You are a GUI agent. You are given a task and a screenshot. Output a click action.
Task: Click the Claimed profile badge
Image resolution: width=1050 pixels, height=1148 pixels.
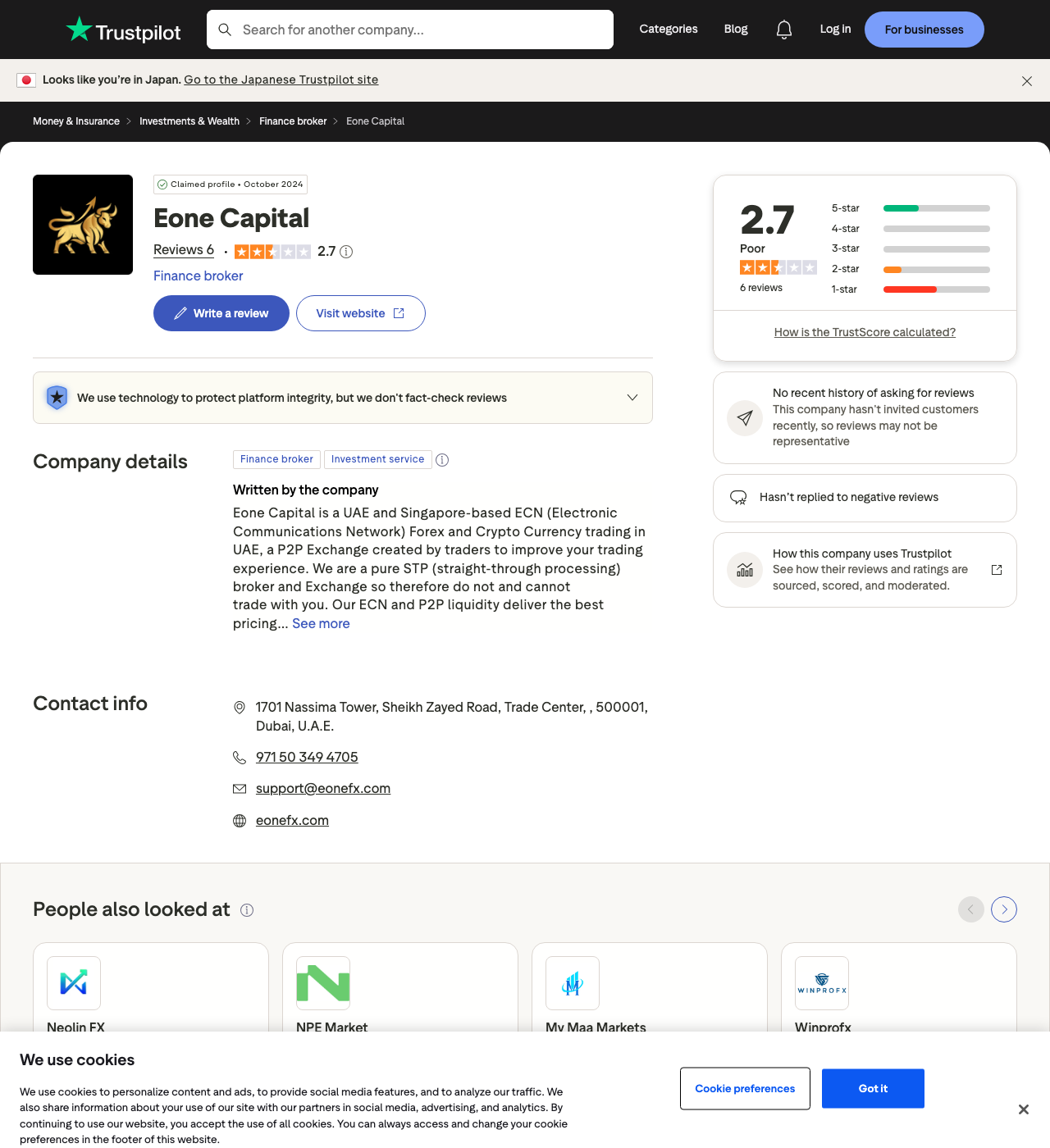click(x=231, y=184)
